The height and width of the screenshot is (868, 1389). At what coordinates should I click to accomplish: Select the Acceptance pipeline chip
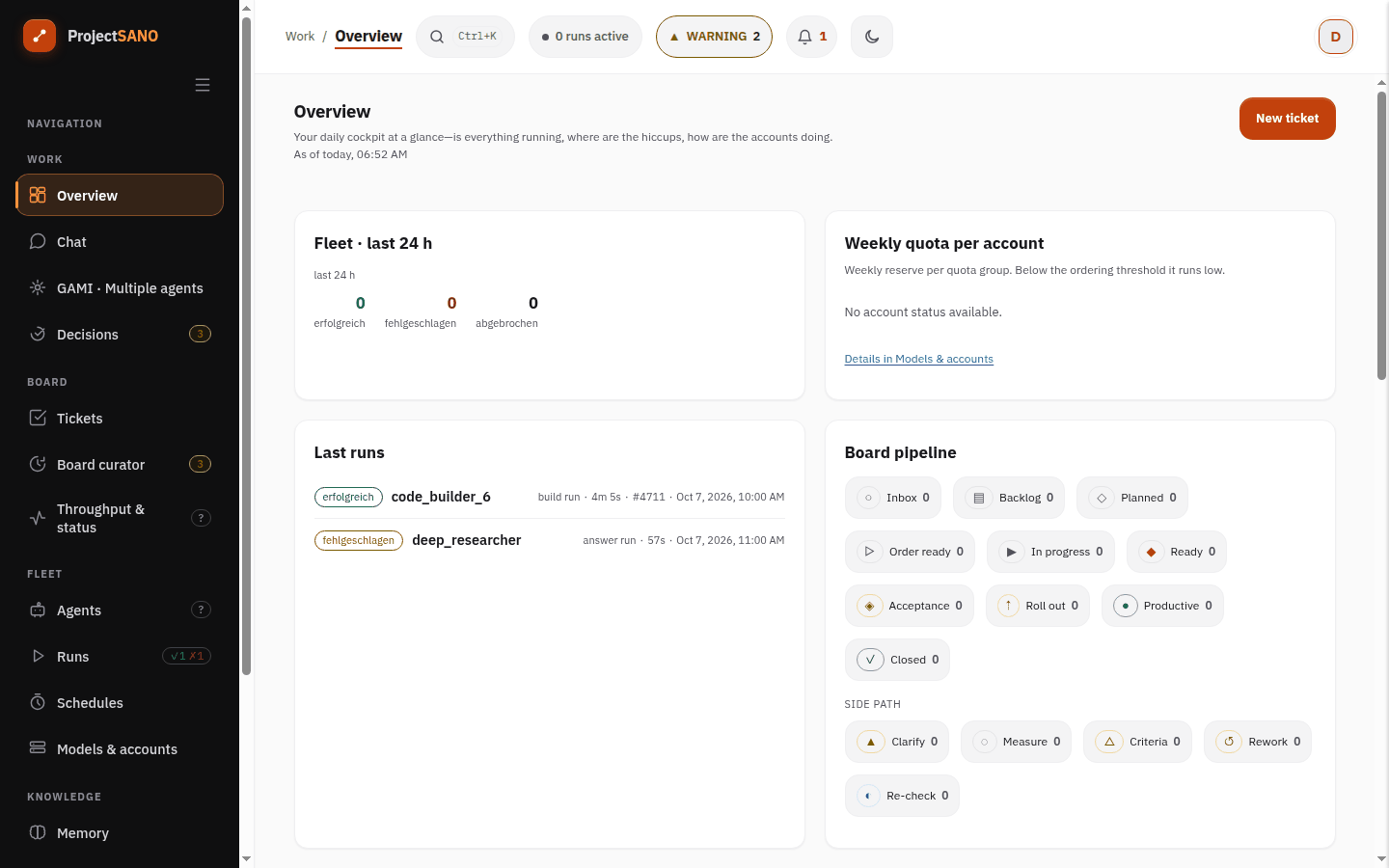point(910,606)
